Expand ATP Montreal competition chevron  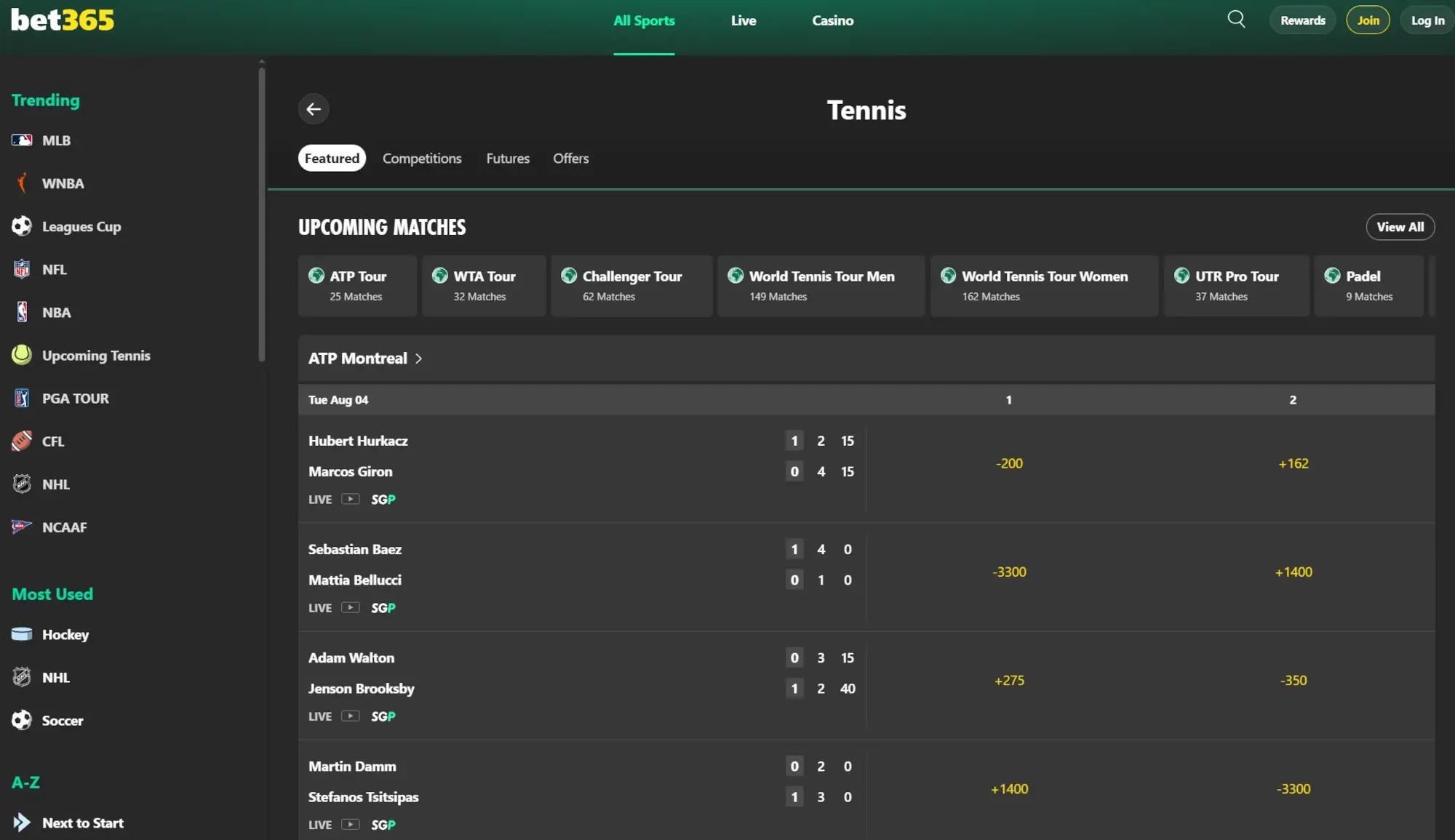[x=418, y=359]
